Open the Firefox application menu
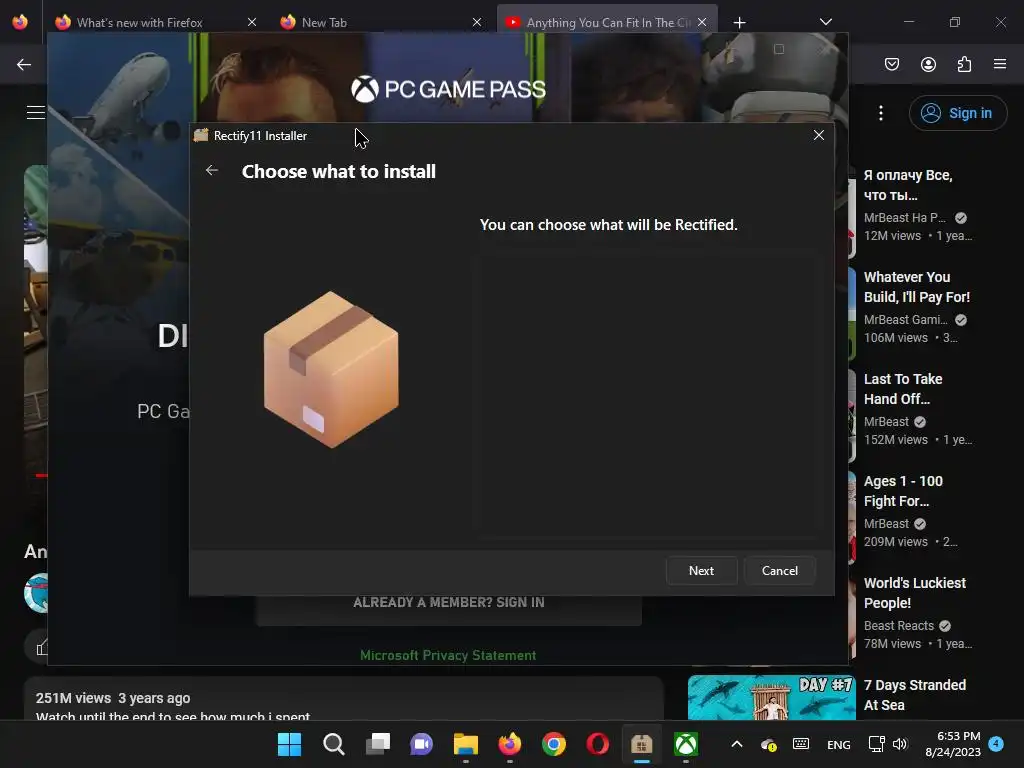 [1000, 64]
